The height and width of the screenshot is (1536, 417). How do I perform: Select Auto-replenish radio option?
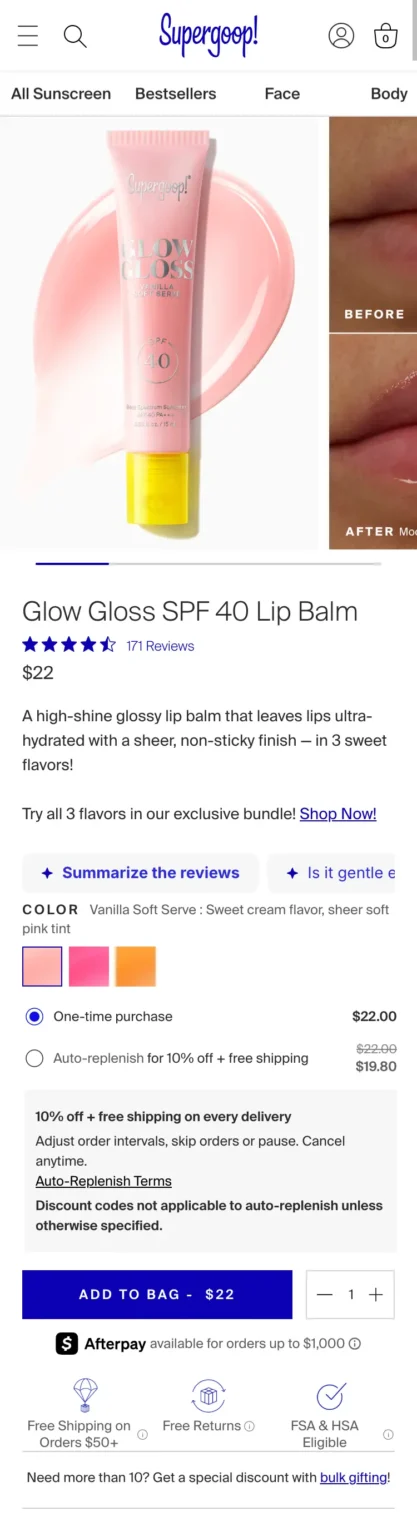click(35, 1058)
